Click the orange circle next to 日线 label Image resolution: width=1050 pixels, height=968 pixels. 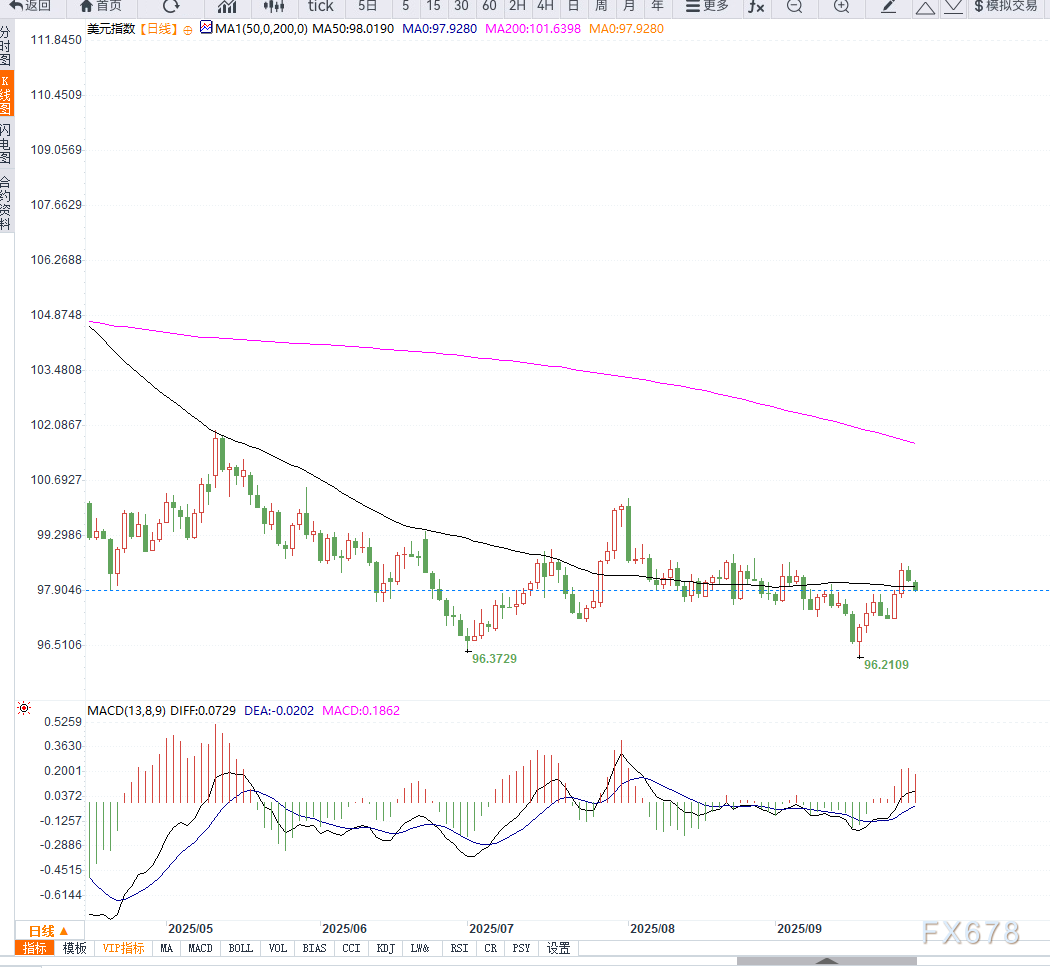coord(187,29)
